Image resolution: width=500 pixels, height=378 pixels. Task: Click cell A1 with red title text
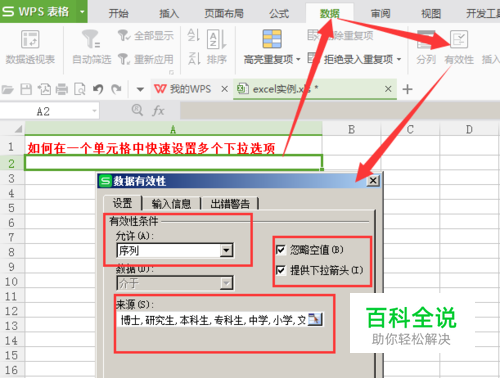pyautogui.click(x=173, y=147)
